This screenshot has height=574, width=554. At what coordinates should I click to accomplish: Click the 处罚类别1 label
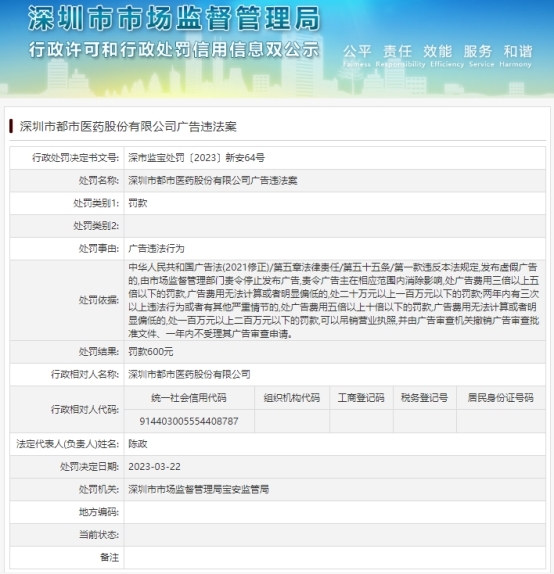(x=96, y=203)
